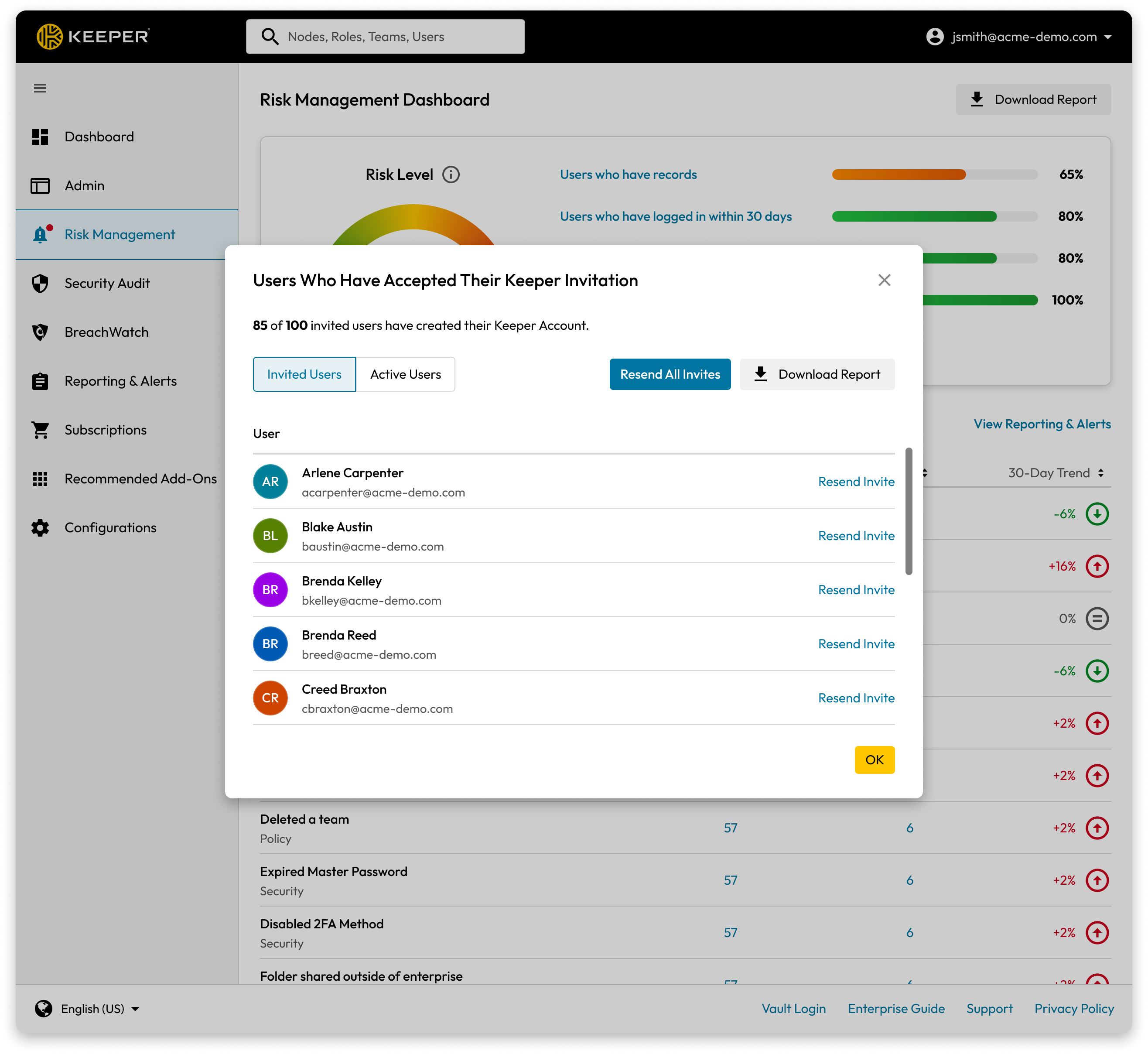
Task: Switch to the Active Users tab
Action: 406,374
